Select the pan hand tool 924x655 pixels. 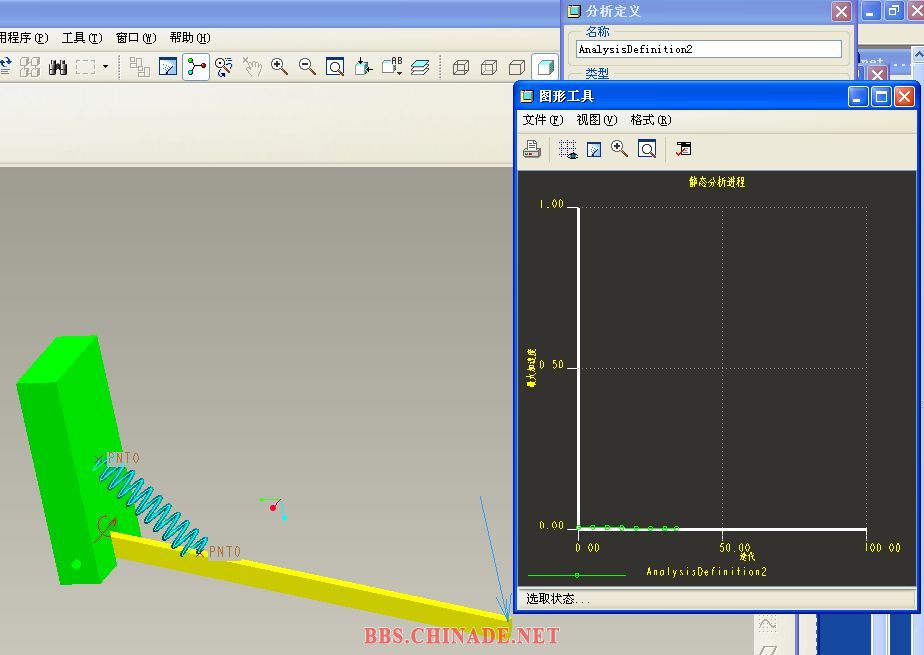tap(252, 67)
